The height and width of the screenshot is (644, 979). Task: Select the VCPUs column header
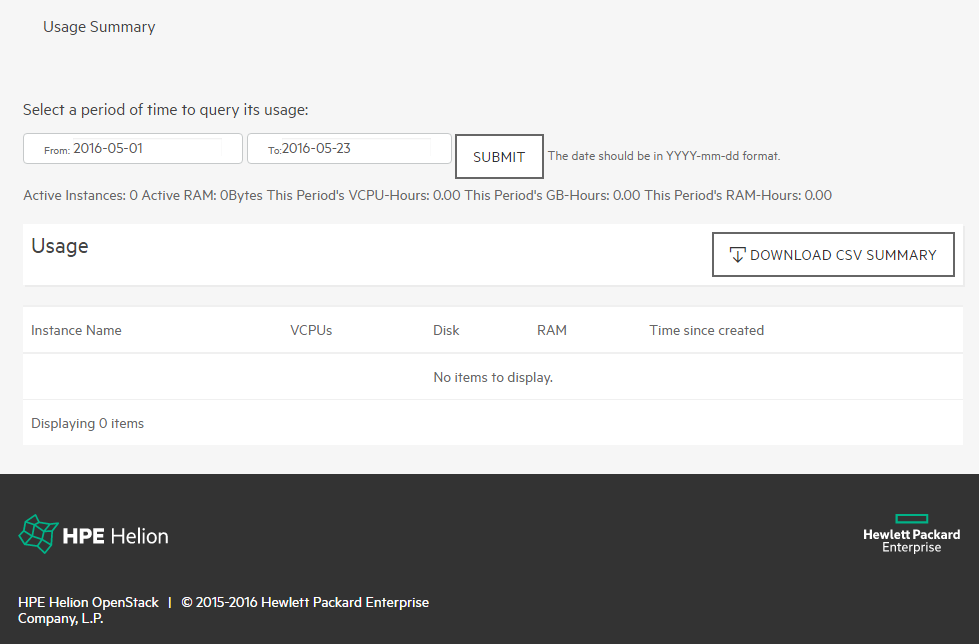pos(311,330)
